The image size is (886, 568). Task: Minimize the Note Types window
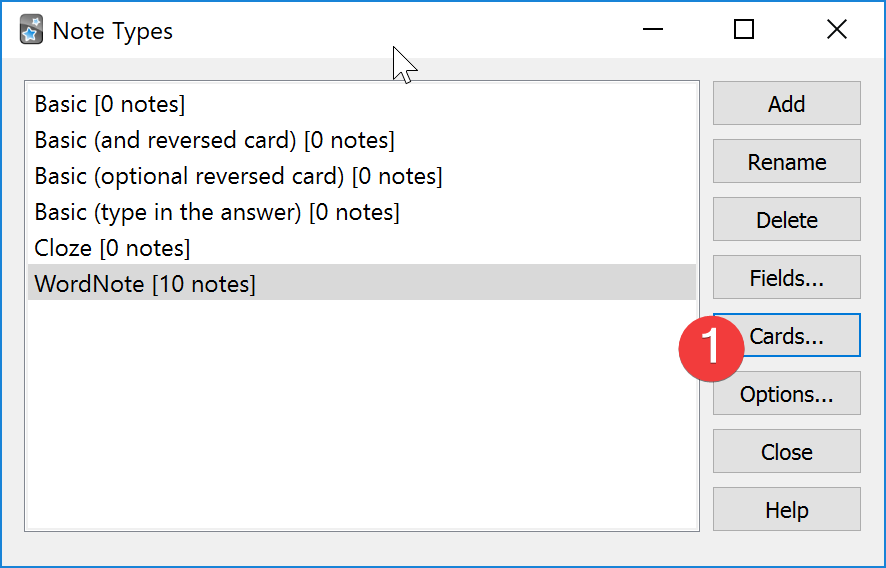pyautogui.click(x=652, y=30)
